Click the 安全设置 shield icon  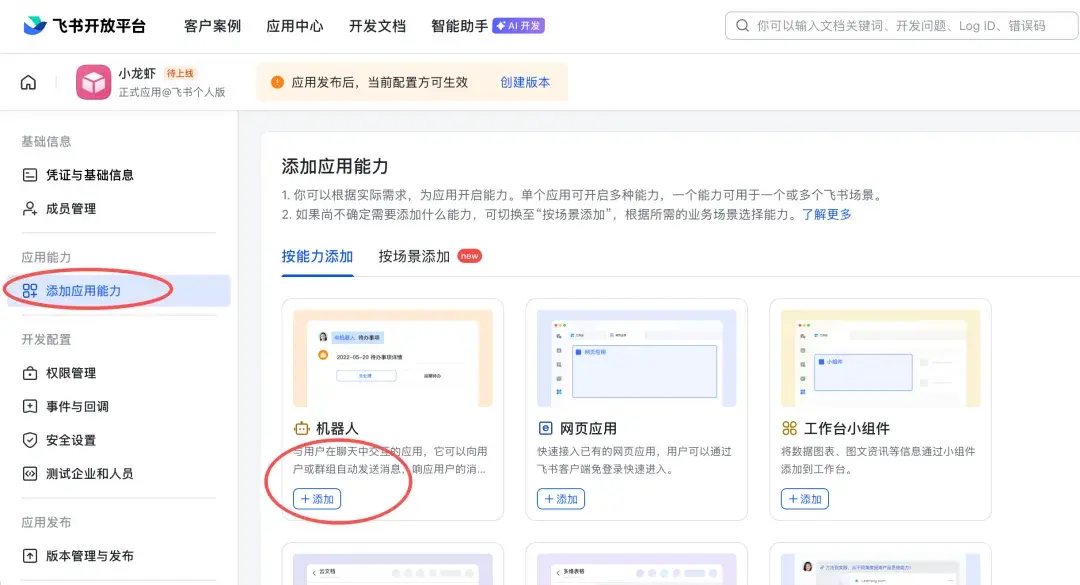tap(30, 440)
